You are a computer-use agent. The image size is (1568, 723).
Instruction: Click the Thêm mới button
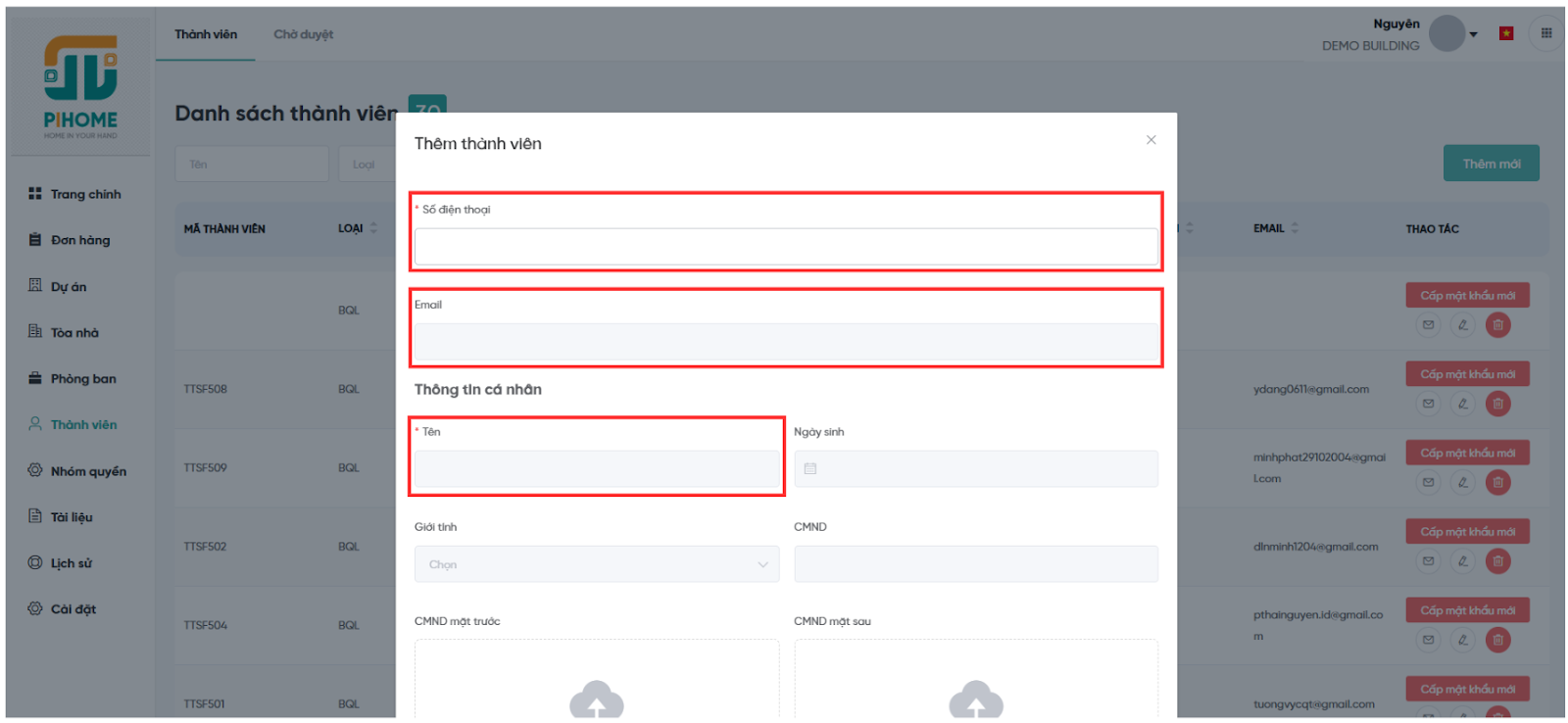(1491, 164)
